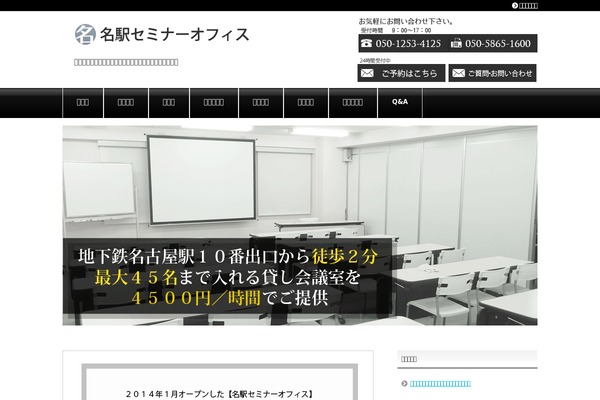The height and width of the screenshot is (400, 600).
Task: Open the Q&A navigation menu item
Action: pyautogui.click(x=400, y=103)
